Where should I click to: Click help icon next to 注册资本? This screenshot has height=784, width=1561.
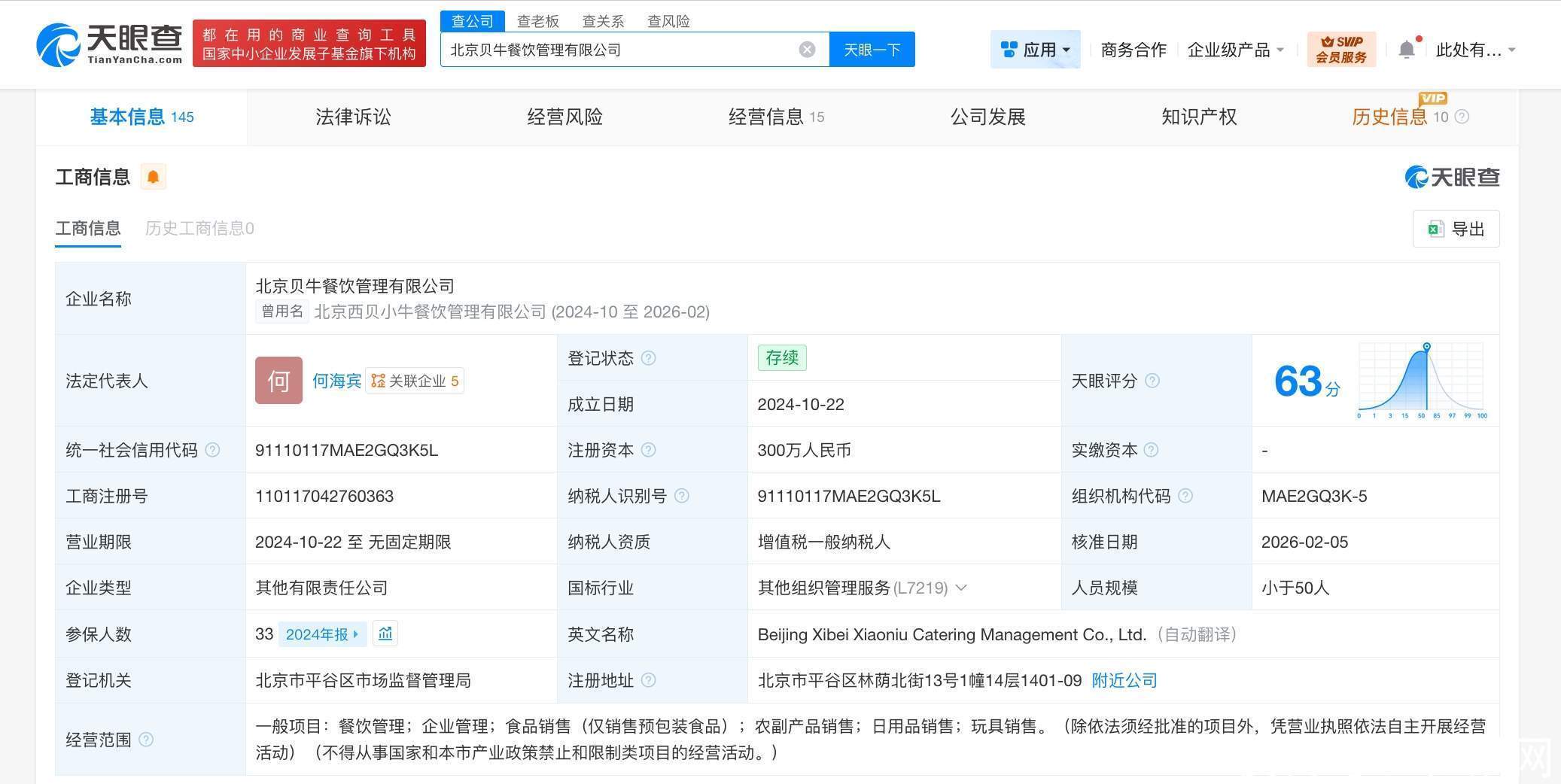648,450
